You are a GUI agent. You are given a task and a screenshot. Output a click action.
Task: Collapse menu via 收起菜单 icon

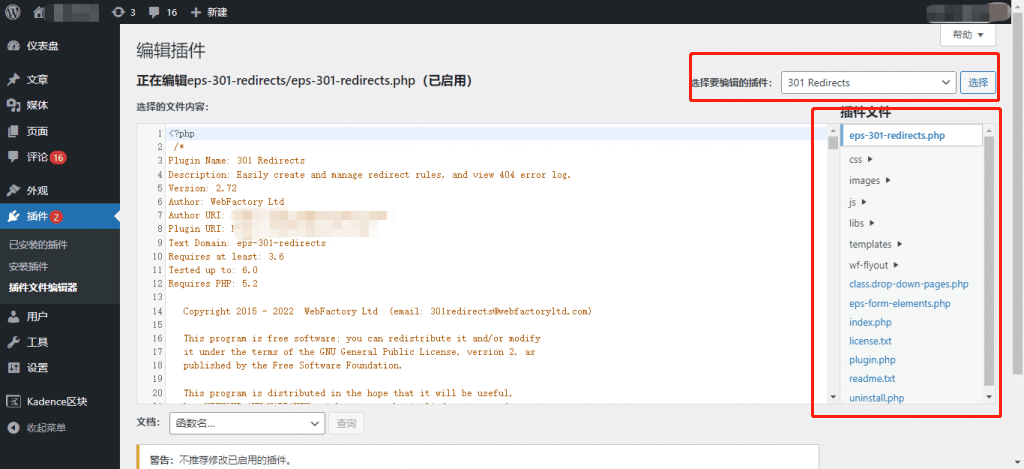click(x=13, y=428)
